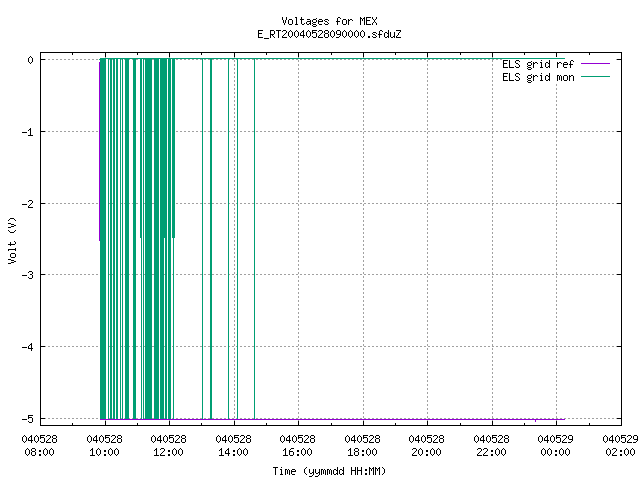Click the chart title 'Voltages for MEX'

329,21
